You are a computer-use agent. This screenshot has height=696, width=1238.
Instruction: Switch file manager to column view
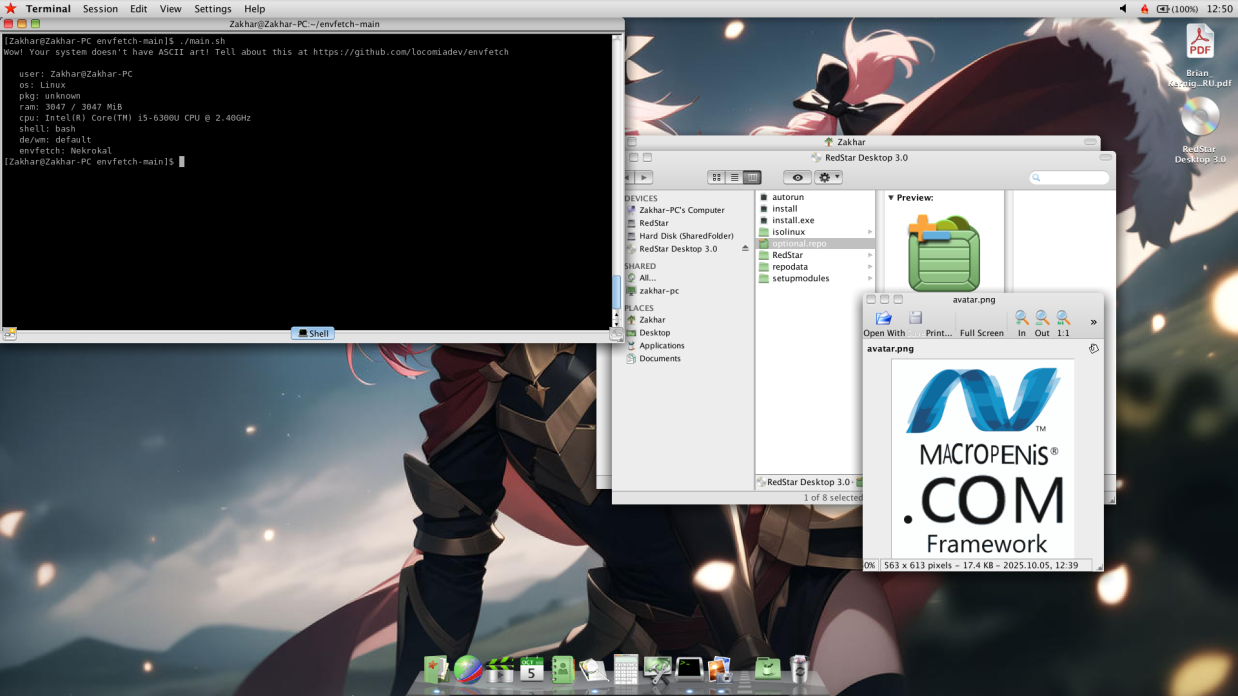click(752, 177)
